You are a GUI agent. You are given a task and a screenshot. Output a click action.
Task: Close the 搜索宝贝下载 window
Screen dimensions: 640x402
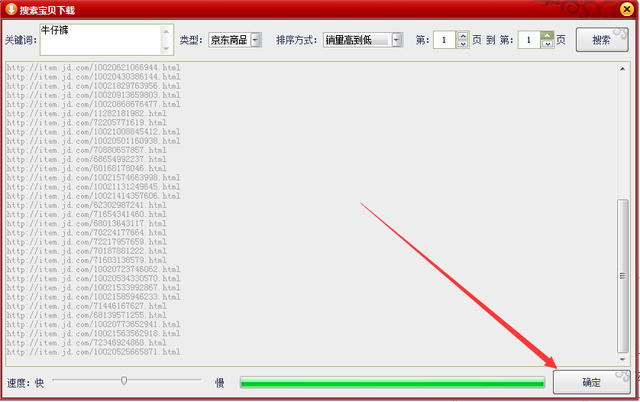coord(627,9)
